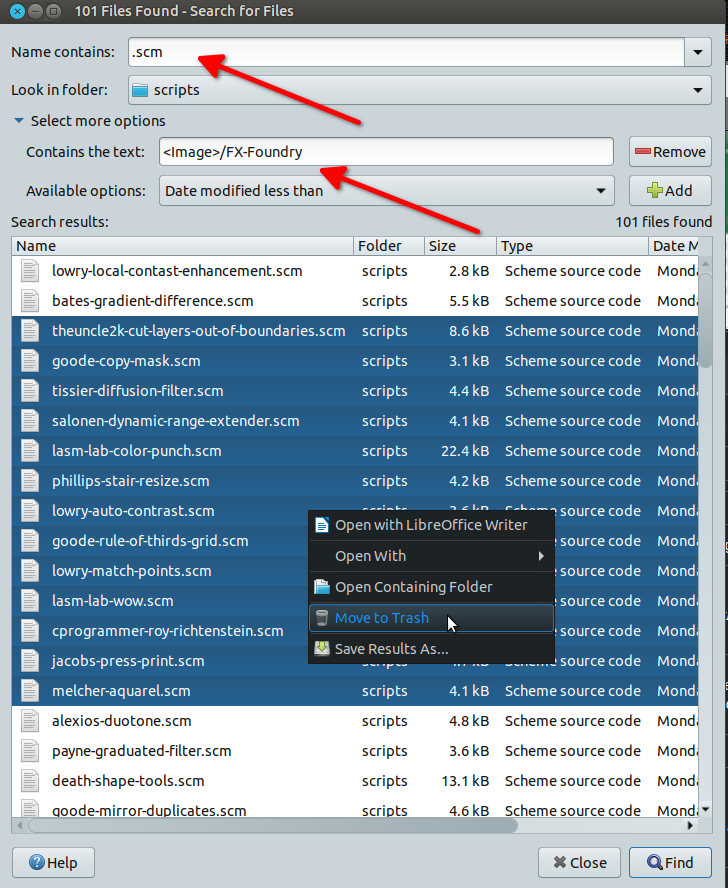
Task: Expand the Open With submenu arrow
Action: point(541,556)
